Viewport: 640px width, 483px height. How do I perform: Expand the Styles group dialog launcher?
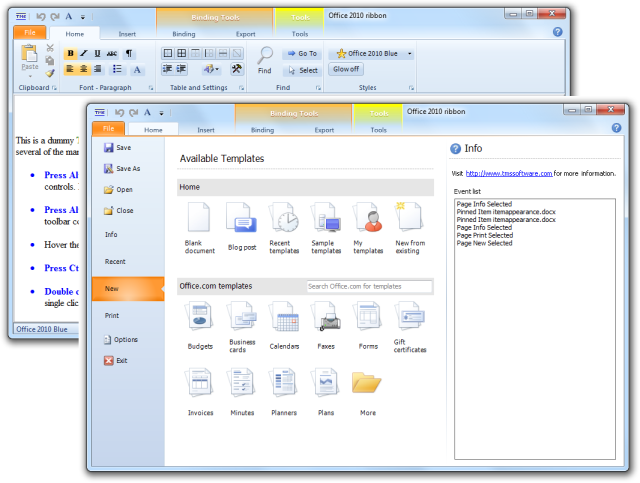(411, 88)
